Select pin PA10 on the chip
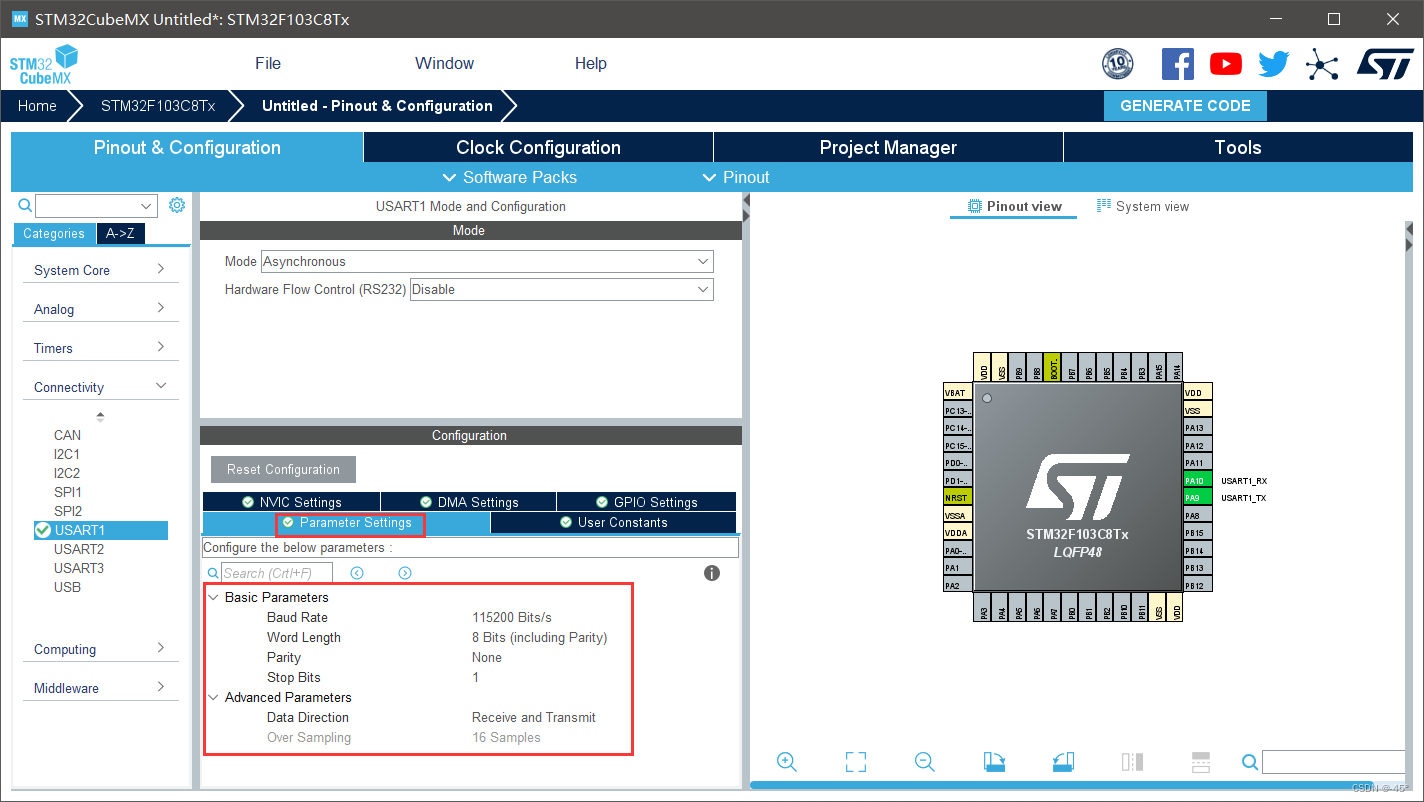 (1197, 480)
